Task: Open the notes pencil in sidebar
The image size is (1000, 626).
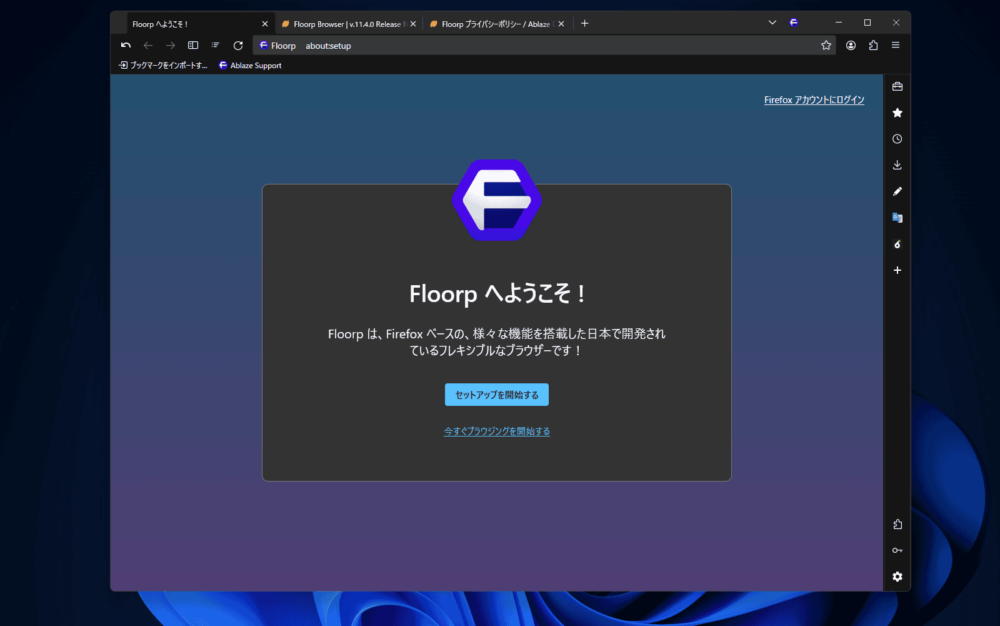Action: [x=897, y=191]
